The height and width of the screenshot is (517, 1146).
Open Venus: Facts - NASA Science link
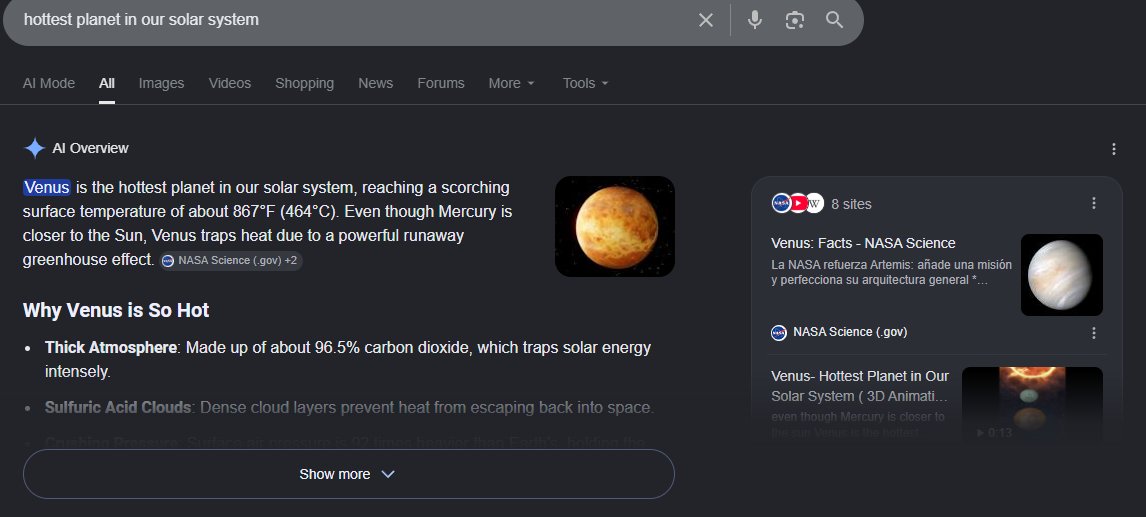(x=863, y=243)
